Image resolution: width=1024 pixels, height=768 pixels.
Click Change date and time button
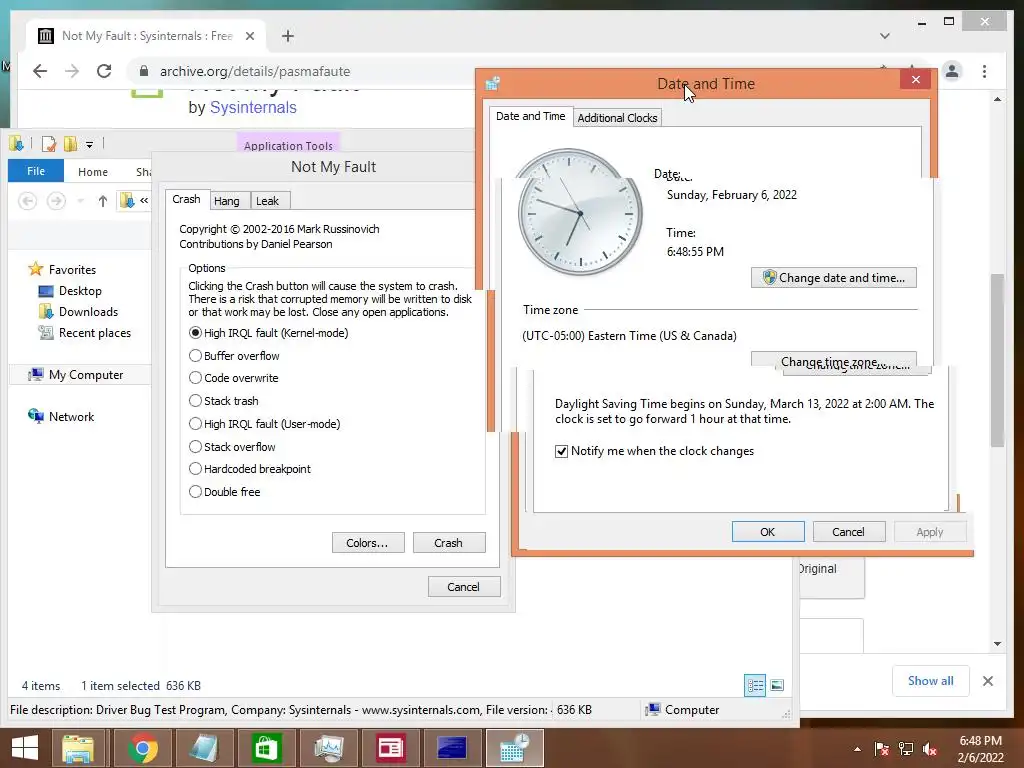point(833,278)
